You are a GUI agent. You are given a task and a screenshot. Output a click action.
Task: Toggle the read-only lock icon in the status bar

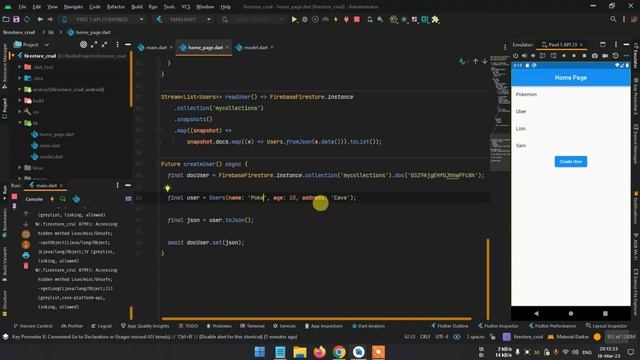click(493, 337)
